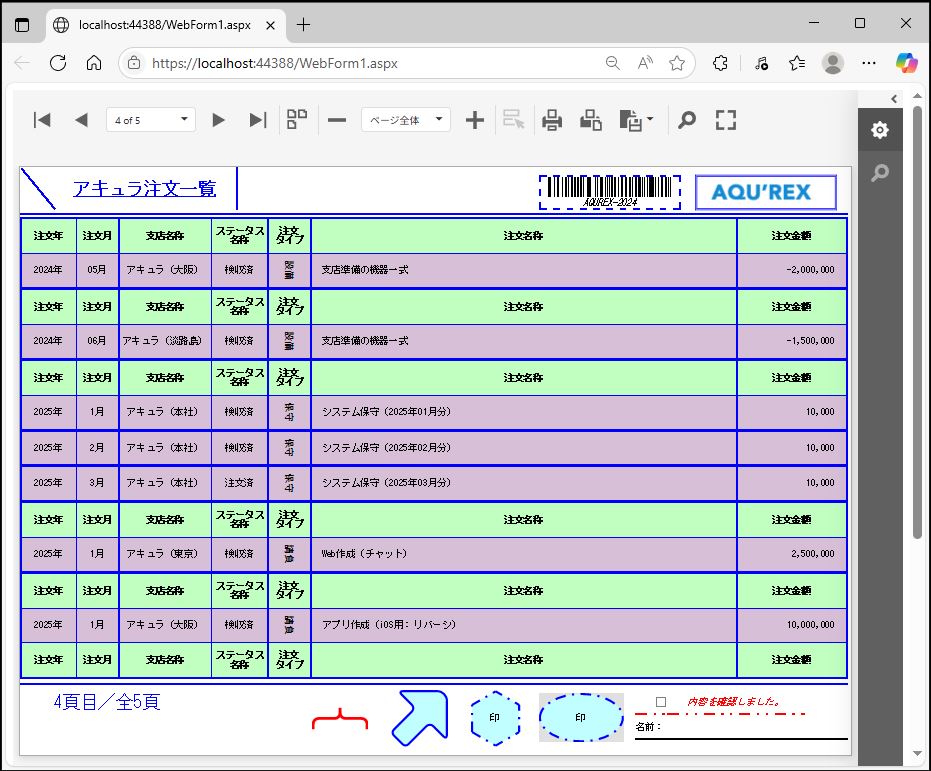The image size is (931, 771).
Task: Open a new browser tab
Action: (304, 24)
